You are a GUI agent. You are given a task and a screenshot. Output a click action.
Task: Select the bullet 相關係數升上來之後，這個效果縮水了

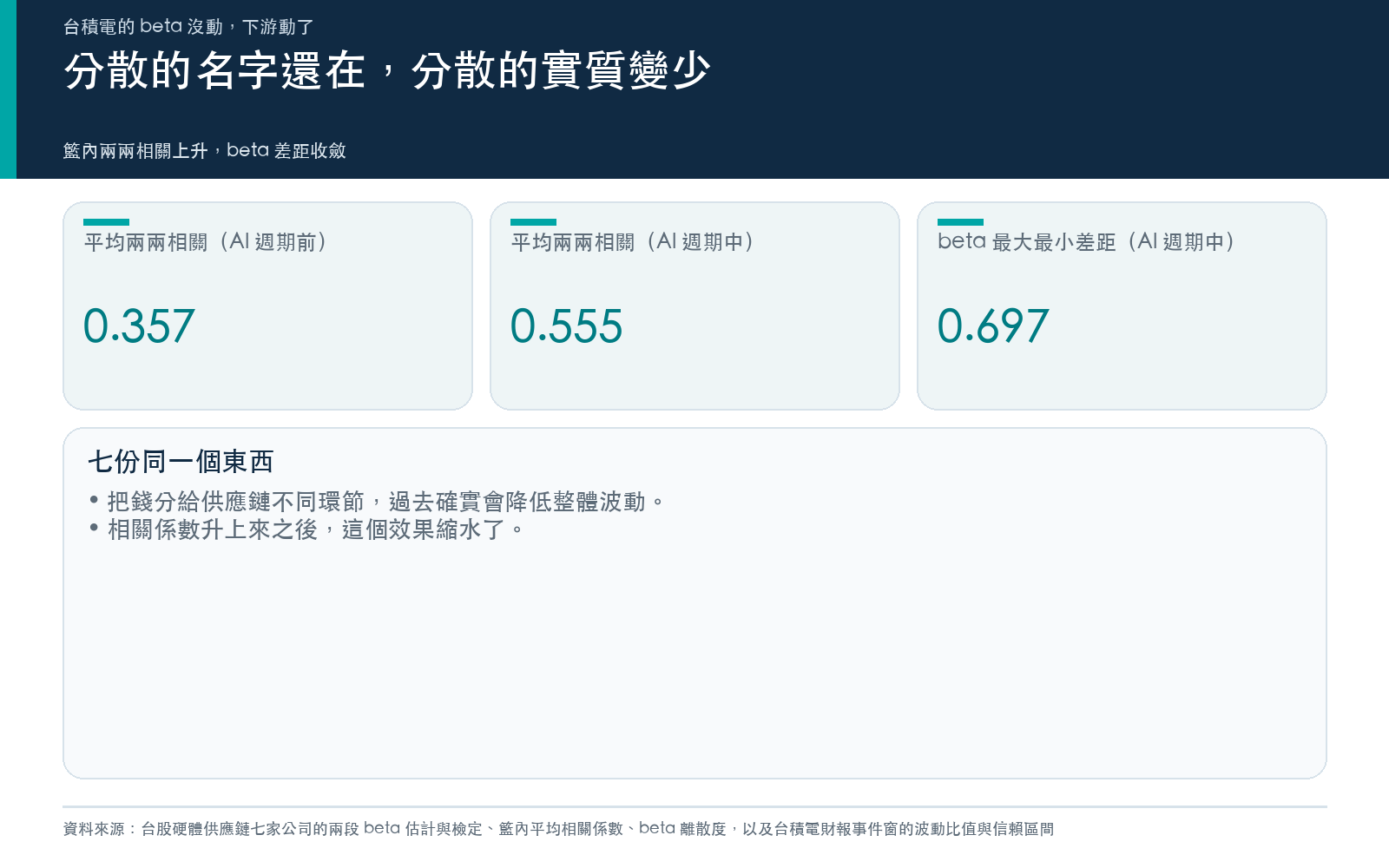click(x=306, y=529)
